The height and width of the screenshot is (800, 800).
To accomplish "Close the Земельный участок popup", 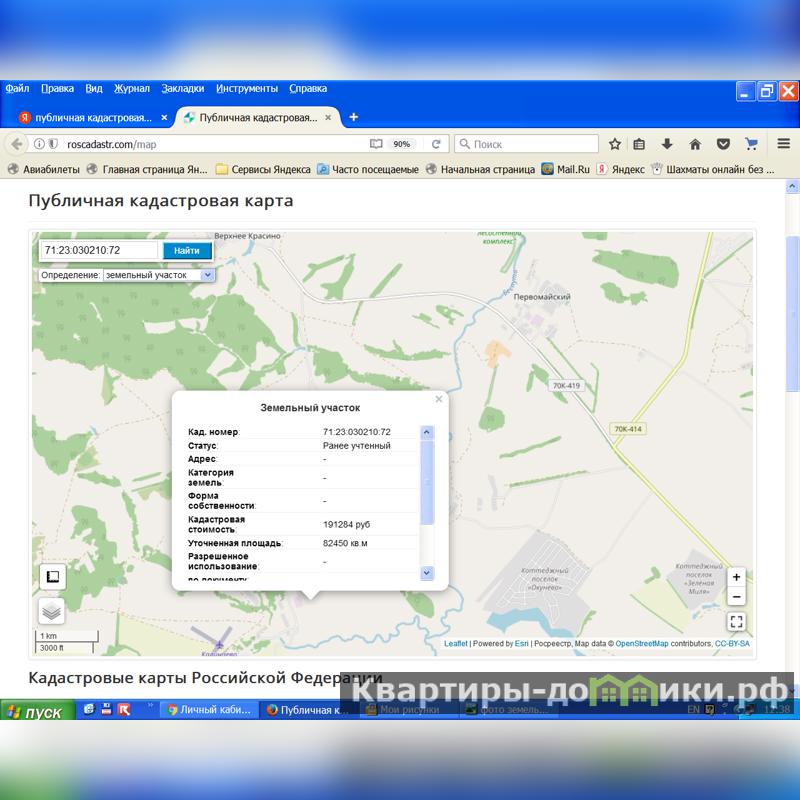I will pyautogui.click(x=438, y=399).
